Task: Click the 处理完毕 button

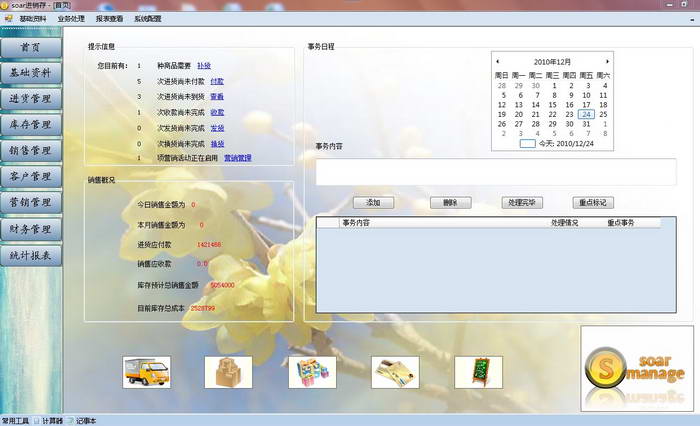Action: [x=522, y=203]
